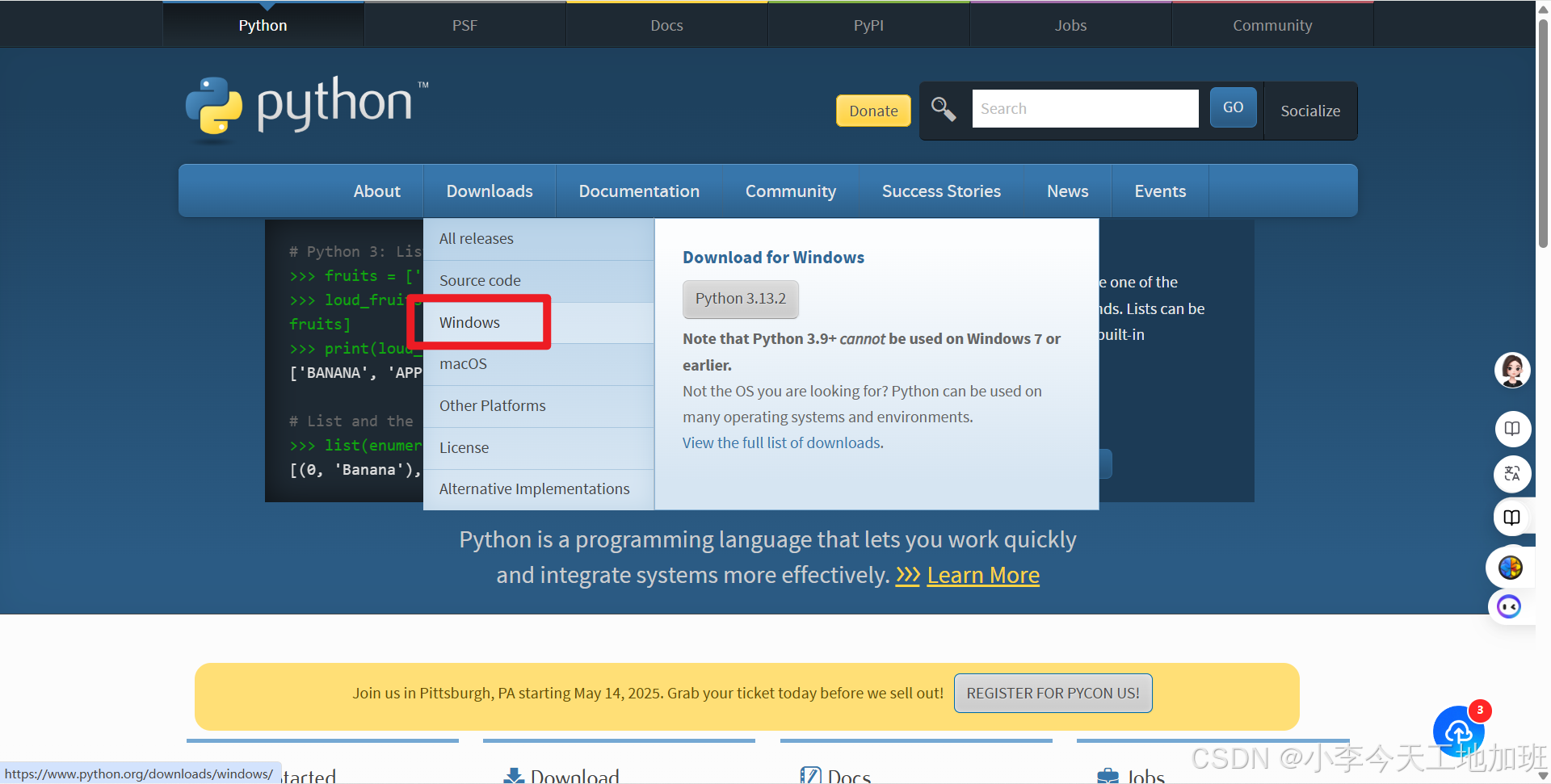Click the Docs section page icon
Viewport: 1551px width, 784px height.
pos(810,776)
